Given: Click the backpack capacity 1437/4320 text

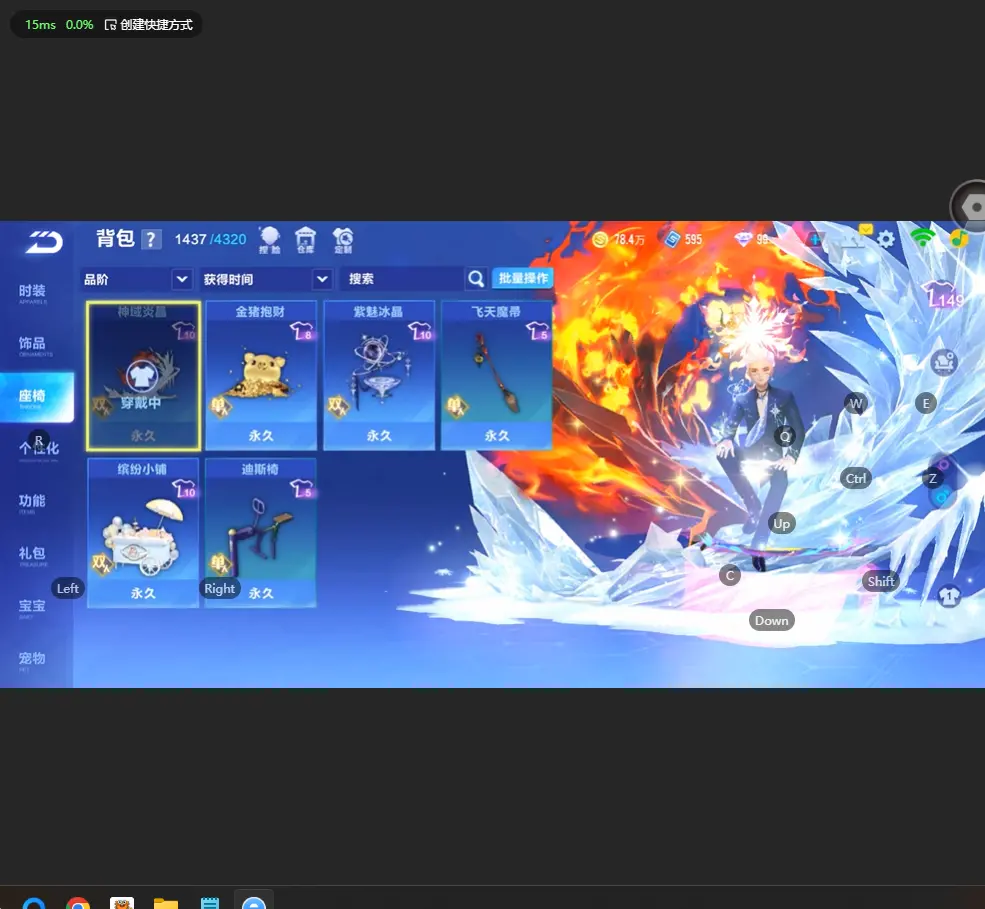Looking at the screenshot, I should coord(210,239).
